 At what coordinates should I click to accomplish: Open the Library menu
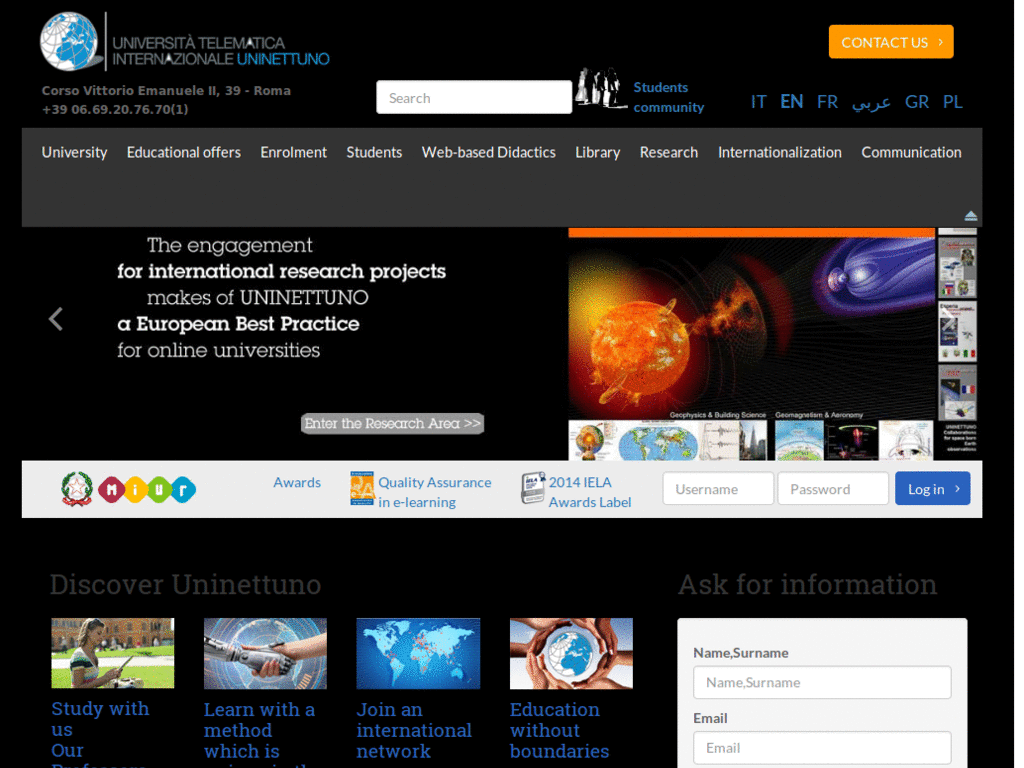[598, 152]
